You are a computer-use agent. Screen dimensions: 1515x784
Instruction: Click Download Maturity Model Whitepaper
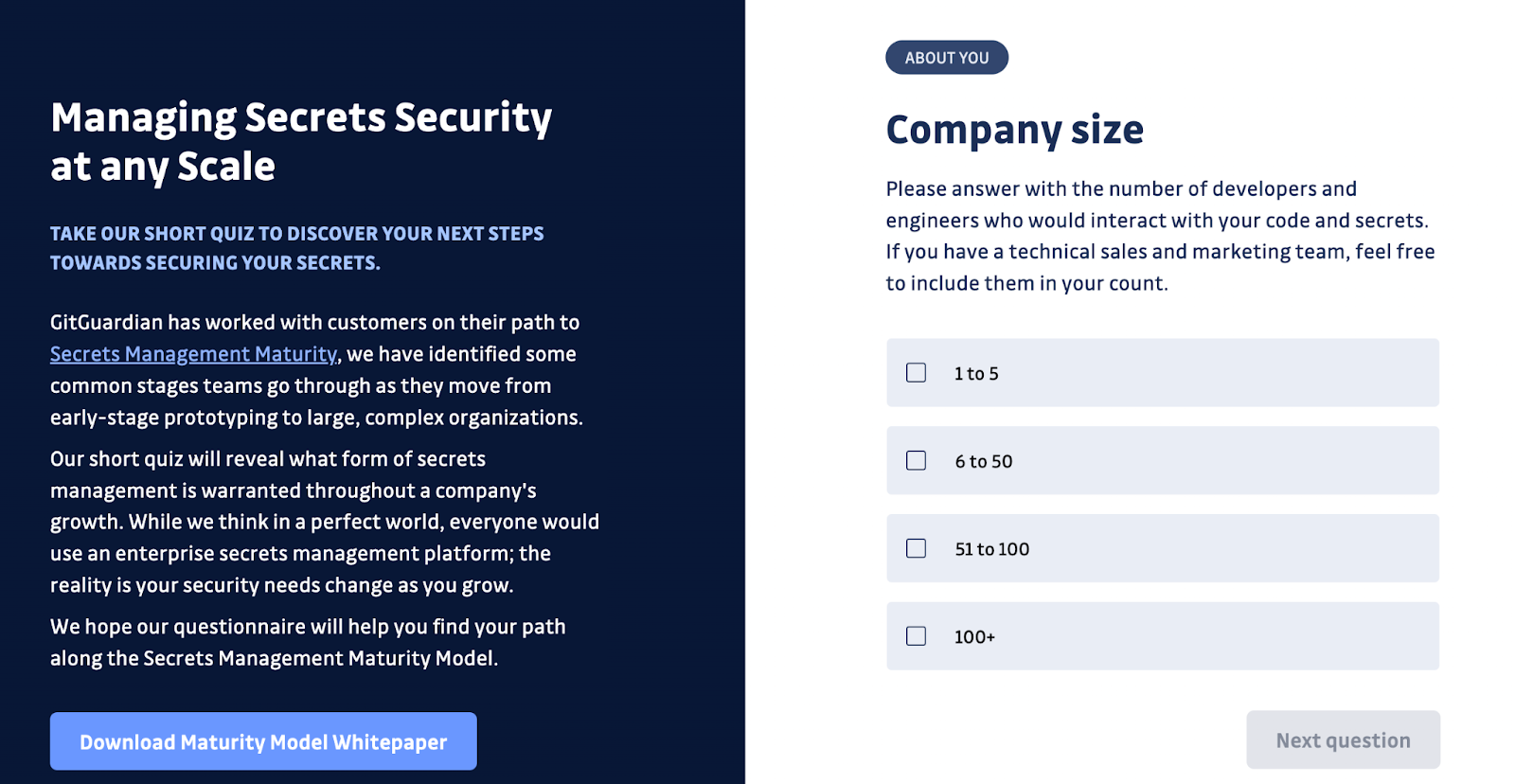(x=262, y=741)
